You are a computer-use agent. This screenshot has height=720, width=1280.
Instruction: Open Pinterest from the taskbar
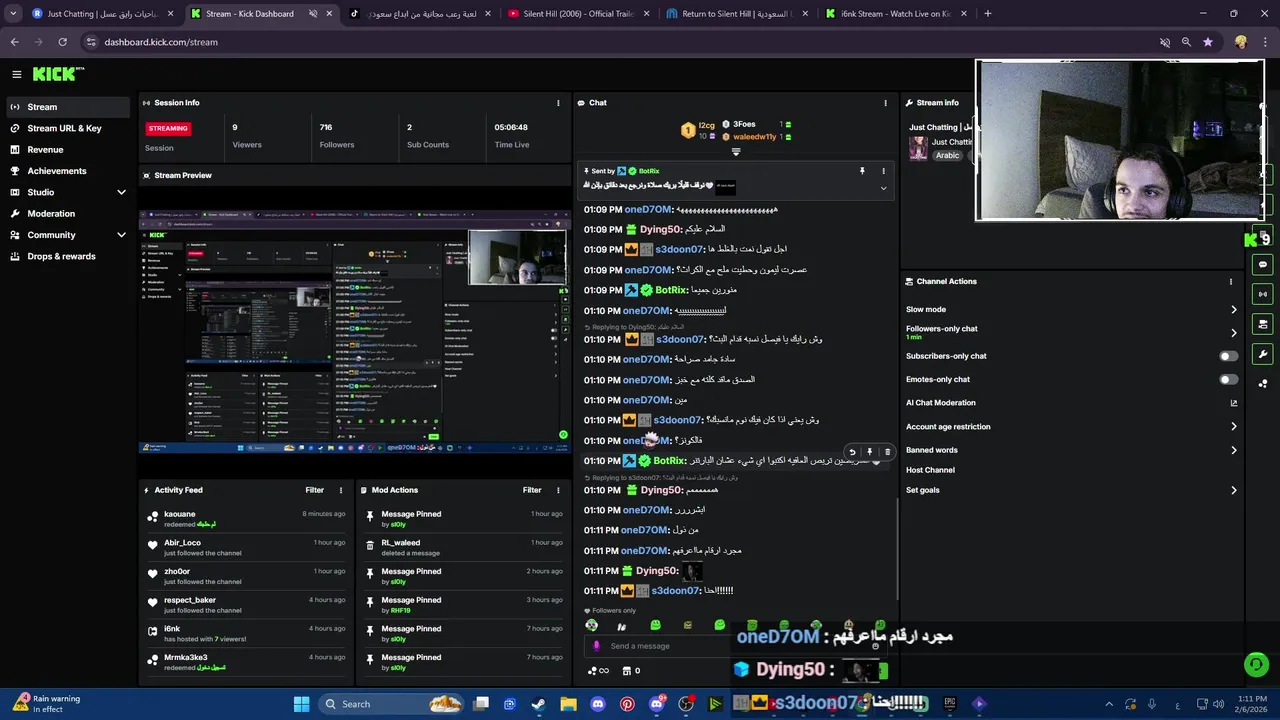[x=627, y=704]
